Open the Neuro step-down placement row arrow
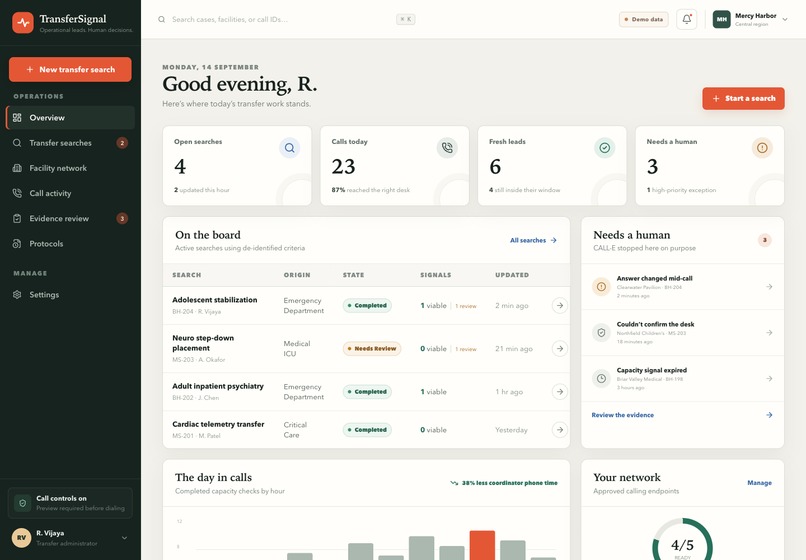 (560, 349)
